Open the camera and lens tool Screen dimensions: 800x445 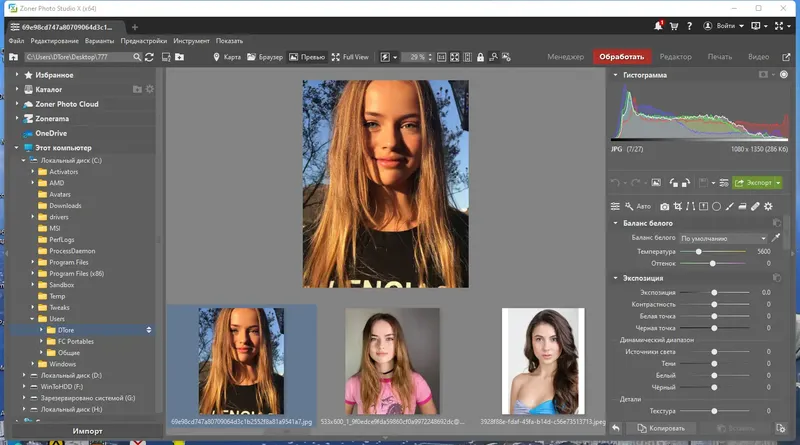[664, 206]
